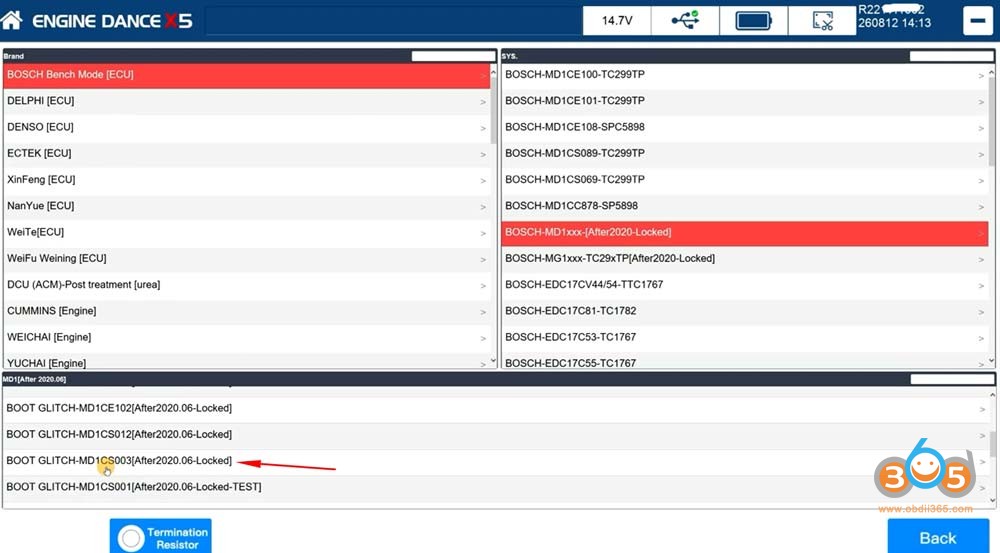Image resolution: width=1000 pixels, height=553 pixels.
Task: Click the SYS. panel search field
Action: click(x=951, y=56)
